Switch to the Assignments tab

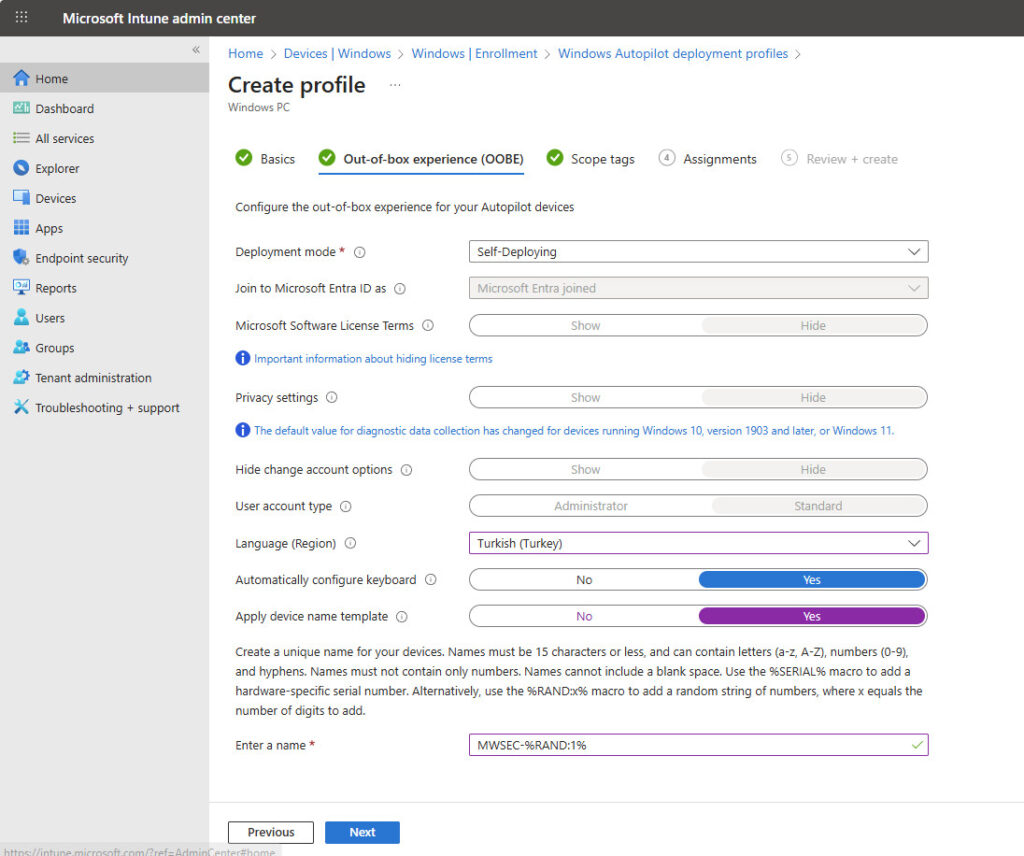(x=719, y=159)
